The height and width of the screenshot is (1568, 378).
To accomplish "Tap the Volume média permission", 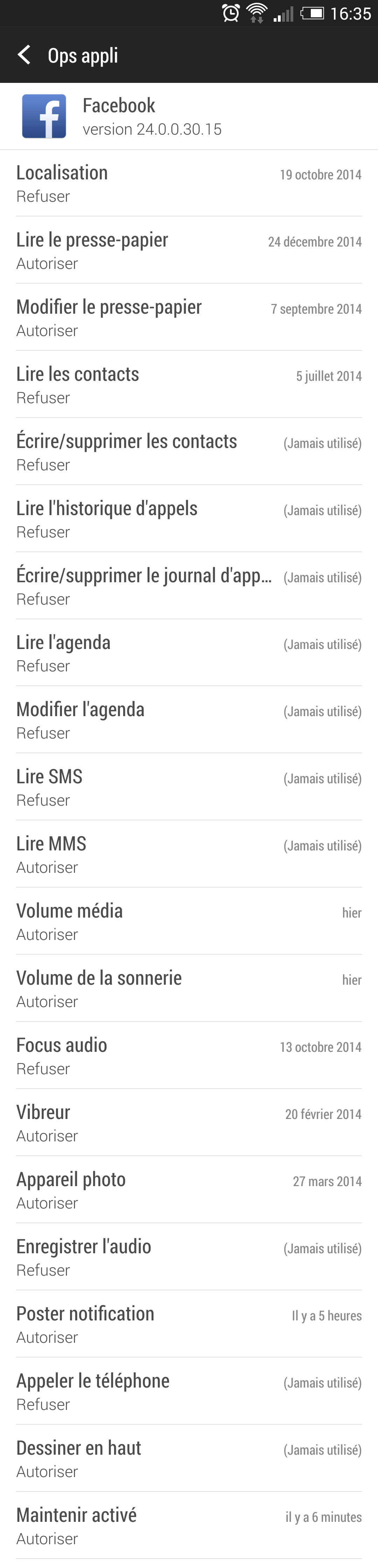I will pyautogui.click(x=188, y=921).
